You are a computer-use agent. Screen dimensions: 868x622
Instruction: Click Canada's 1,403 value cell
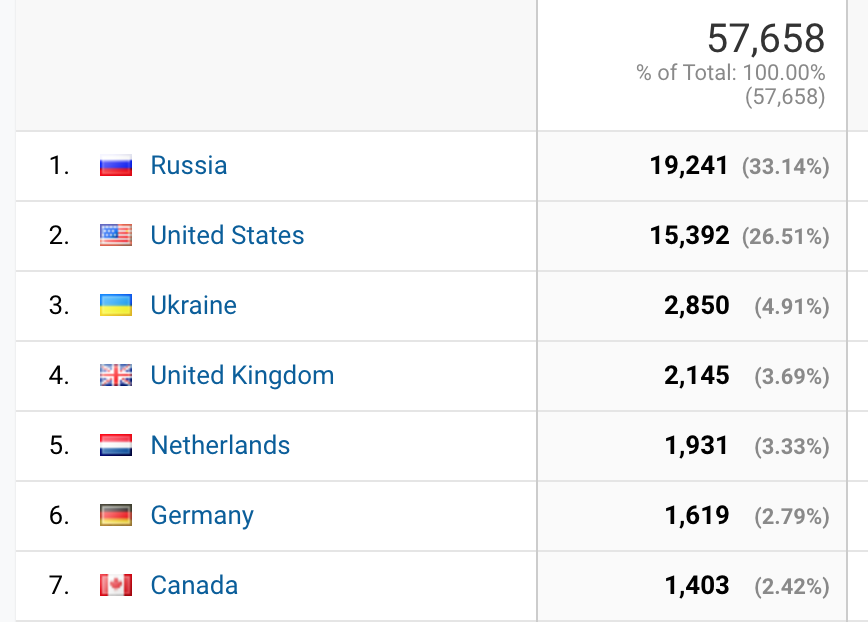(696, 586)
